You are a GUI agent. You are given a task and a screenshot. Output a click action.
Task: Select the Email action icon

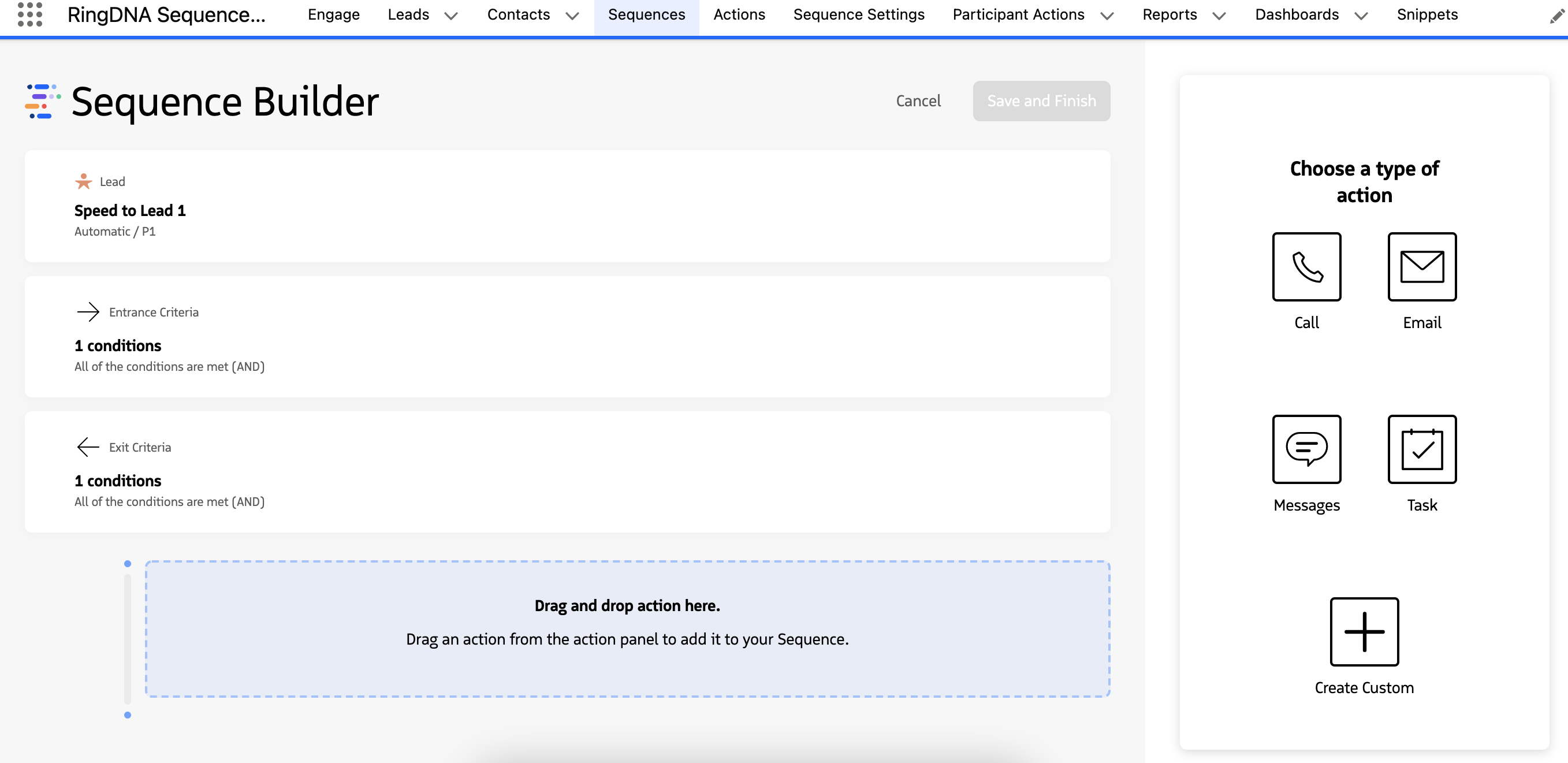tap(1422, 267)
